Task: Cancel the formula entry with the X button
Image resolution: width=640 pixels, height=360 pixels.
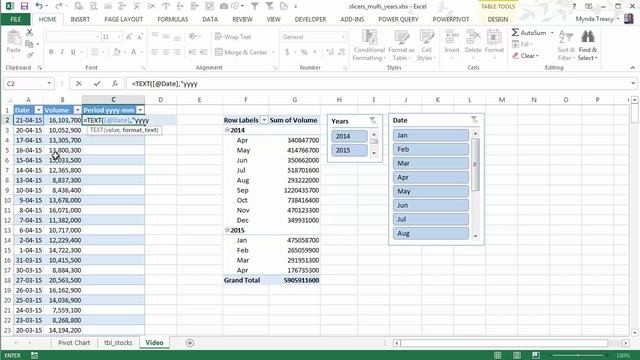Action: coord(78,84)
